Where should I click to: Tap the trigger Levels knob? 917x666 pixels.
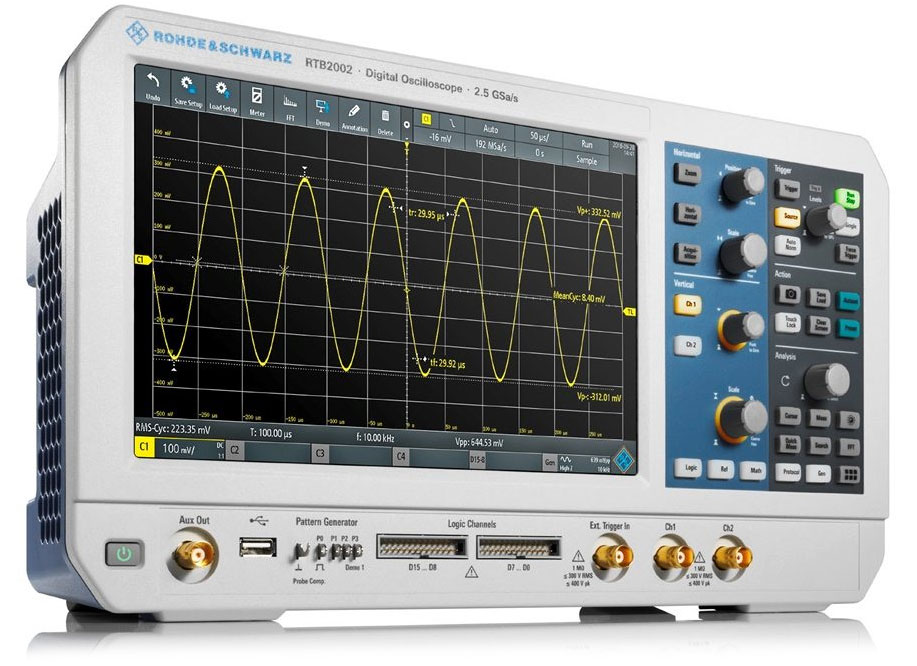click(826, 219)
